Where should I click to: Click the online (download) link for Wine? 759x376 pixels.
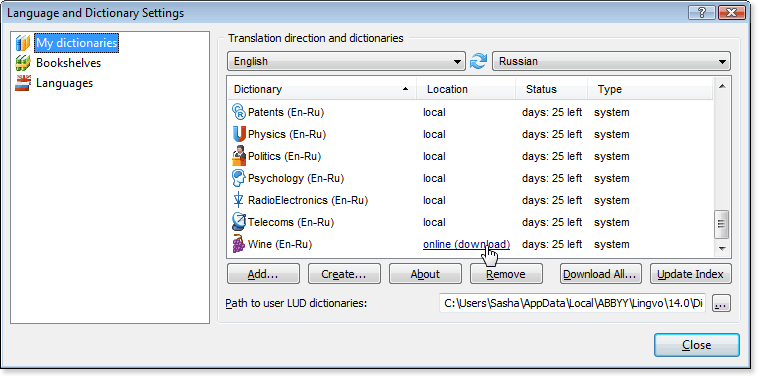pyautogui.click(x=466, y=244)
